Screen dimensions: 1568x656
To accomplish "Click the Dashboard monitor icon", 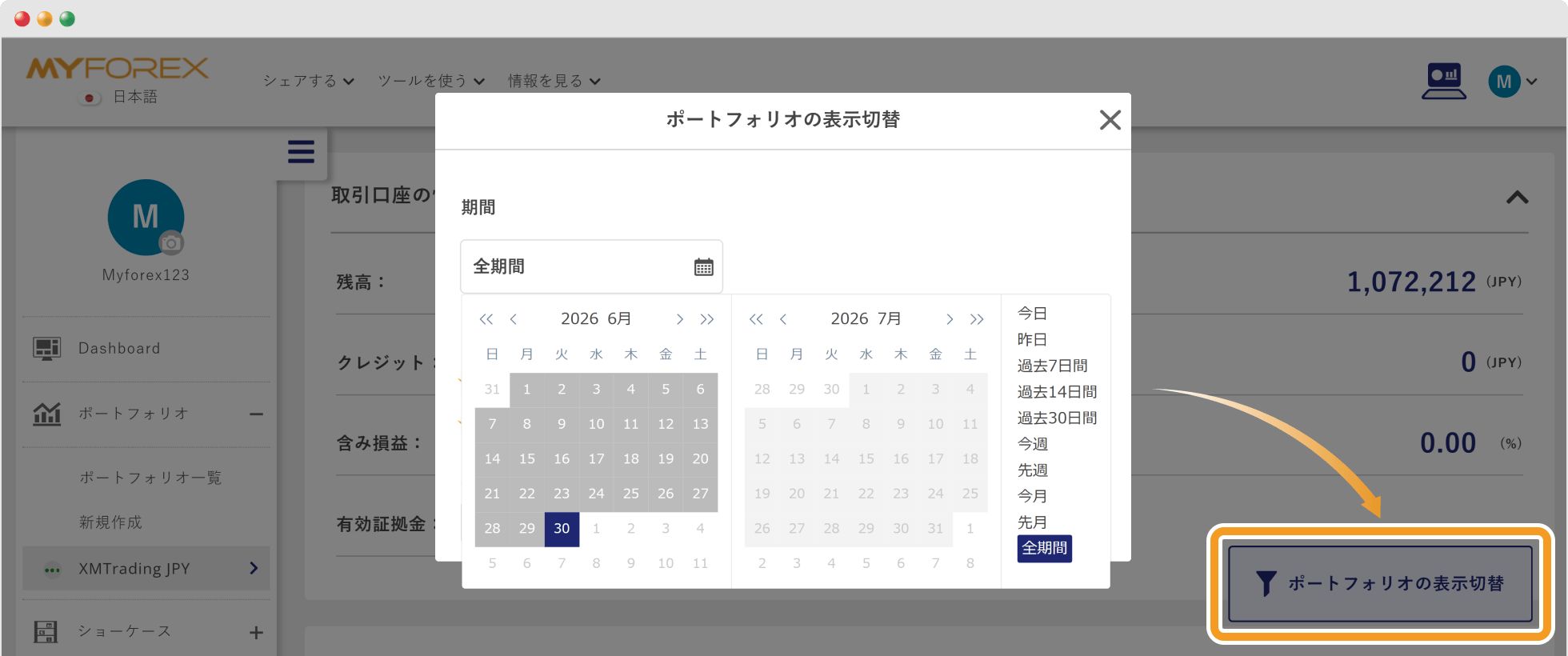I will click(x=46, y=349).
